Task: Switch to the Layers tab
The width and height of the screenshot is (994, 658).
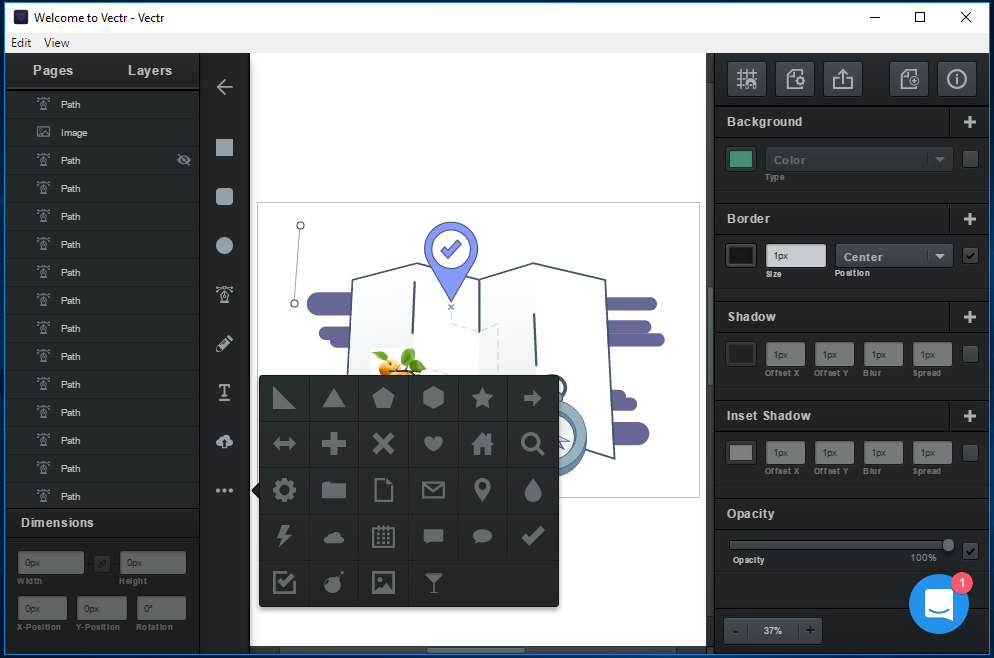Action: (150, 70)
